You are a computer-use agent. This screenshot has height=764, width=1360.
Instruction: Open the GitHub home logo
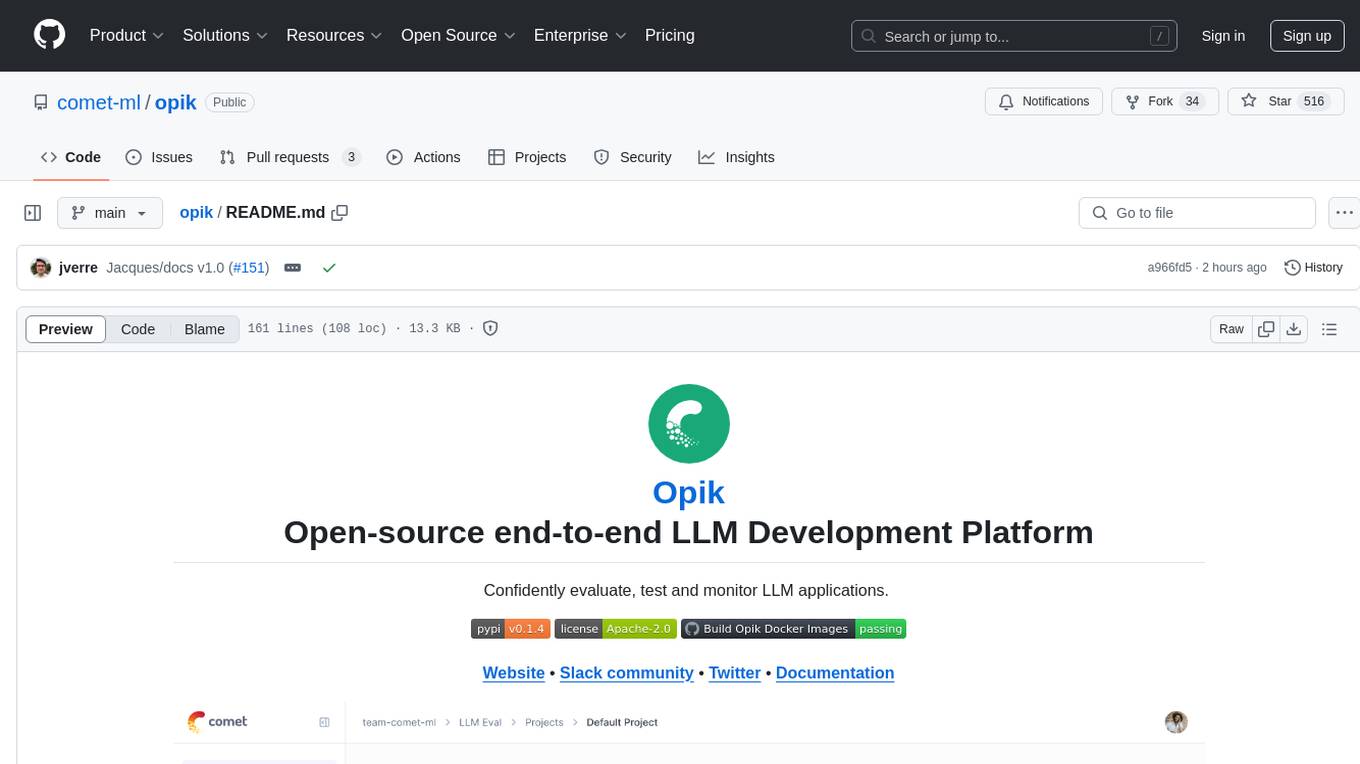click(x=50, y=35)
